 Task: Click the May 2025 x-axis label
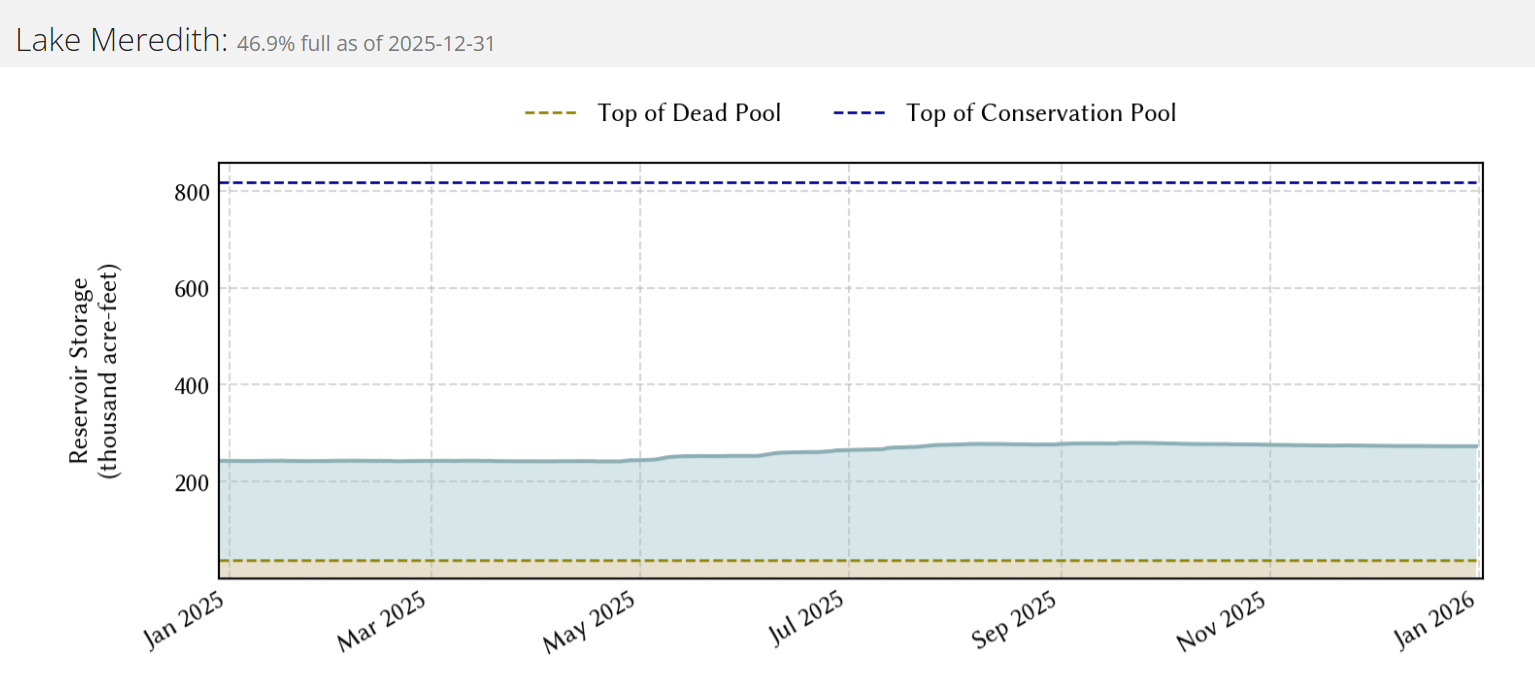click(x=592, y=624)
